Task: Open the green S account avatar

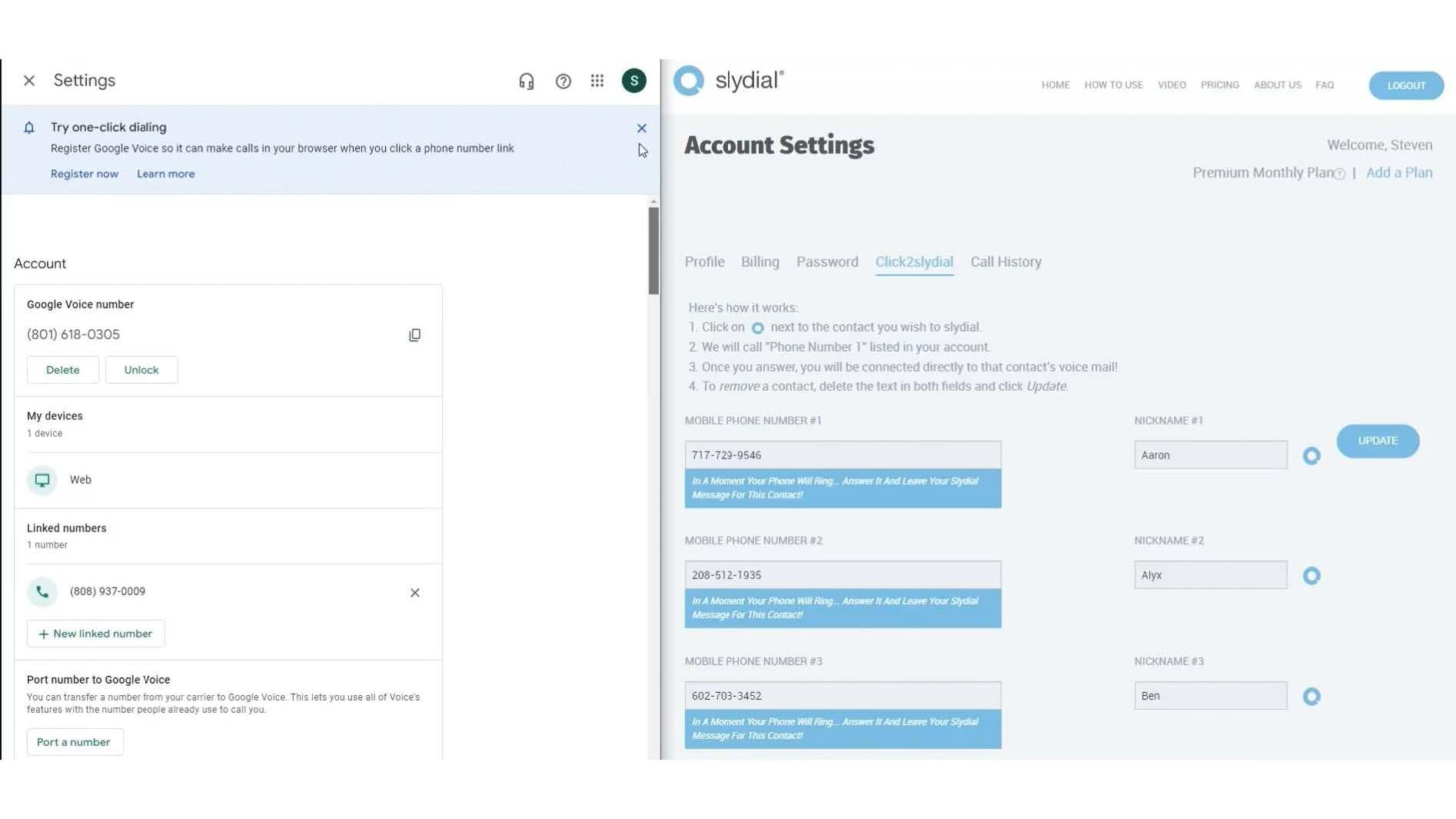Action: pos(633,81)
